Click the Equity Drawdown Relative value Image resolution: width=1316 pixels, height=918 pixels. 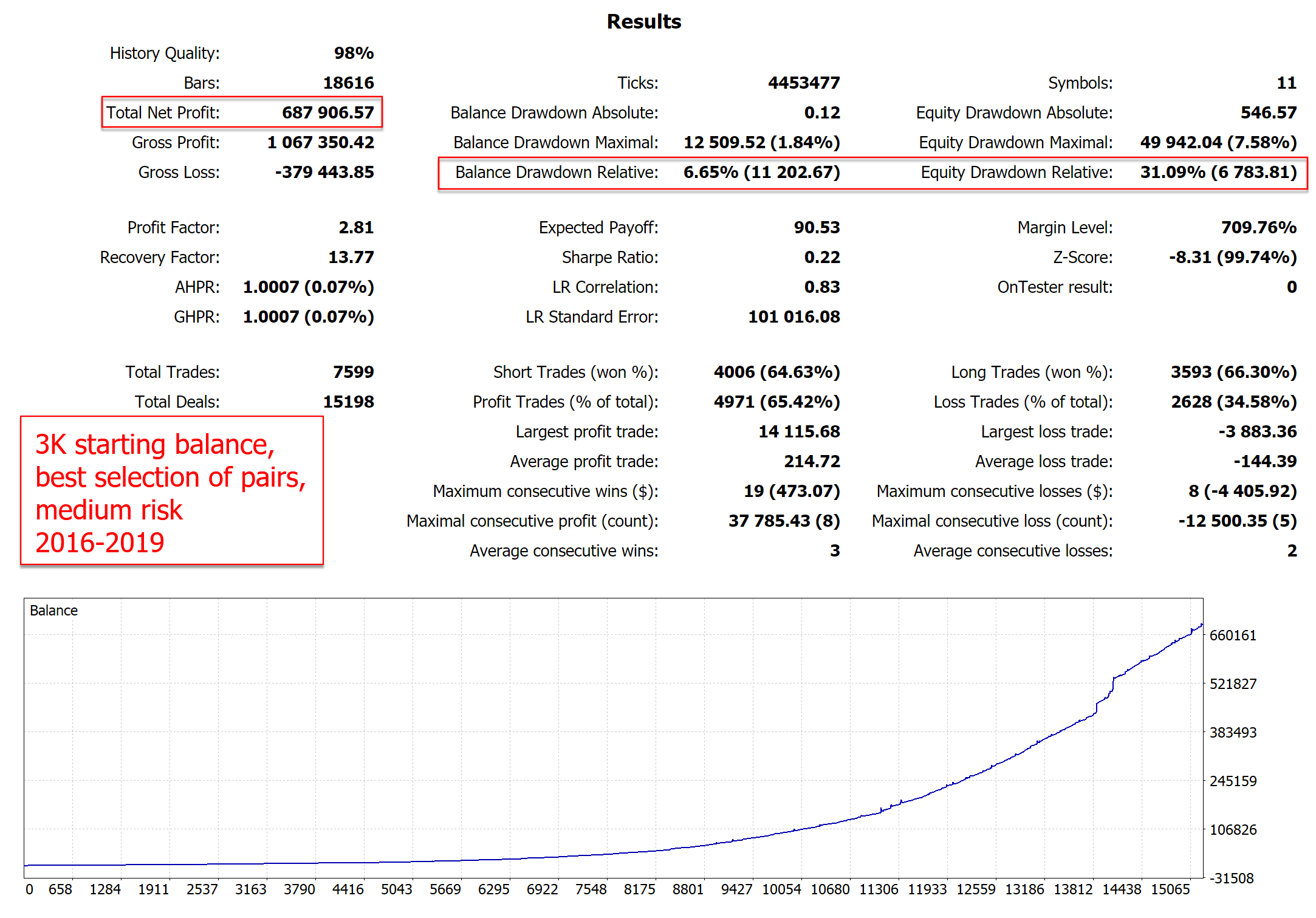[x=1218, y=173]
